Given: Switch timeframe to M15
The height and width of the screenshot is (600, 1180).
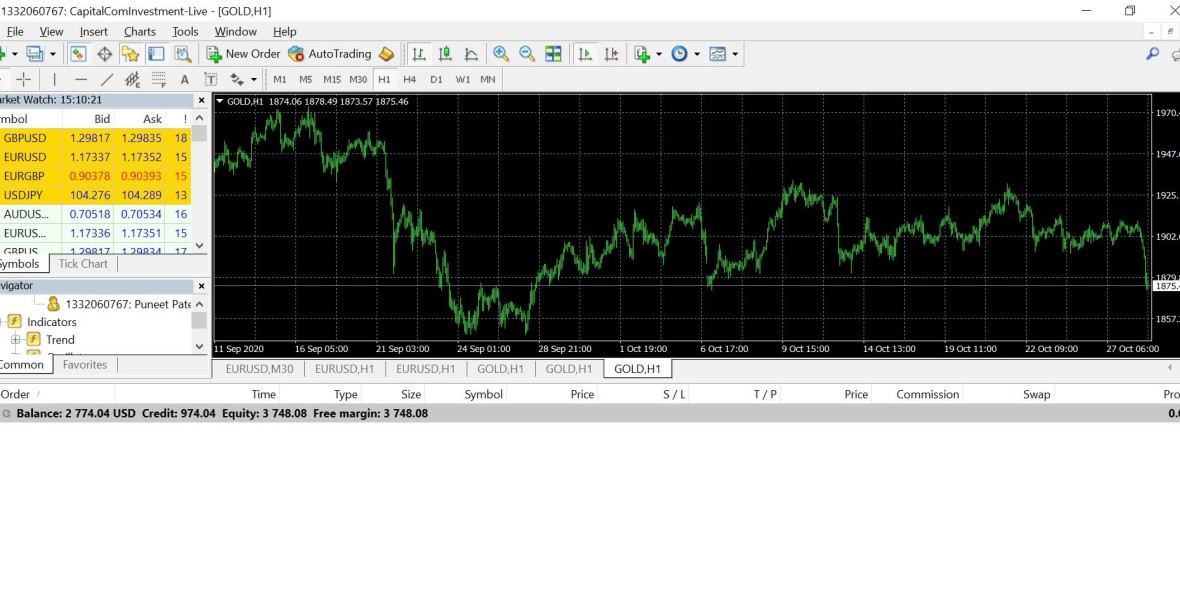Looking at the screenshot, I should 332,79.
